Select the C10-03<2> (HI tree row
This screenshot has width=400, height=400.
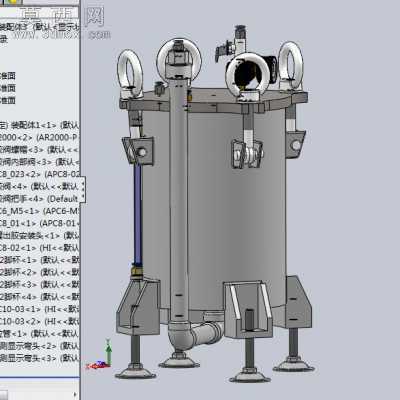pyautogui.click(x=39, y=321)
